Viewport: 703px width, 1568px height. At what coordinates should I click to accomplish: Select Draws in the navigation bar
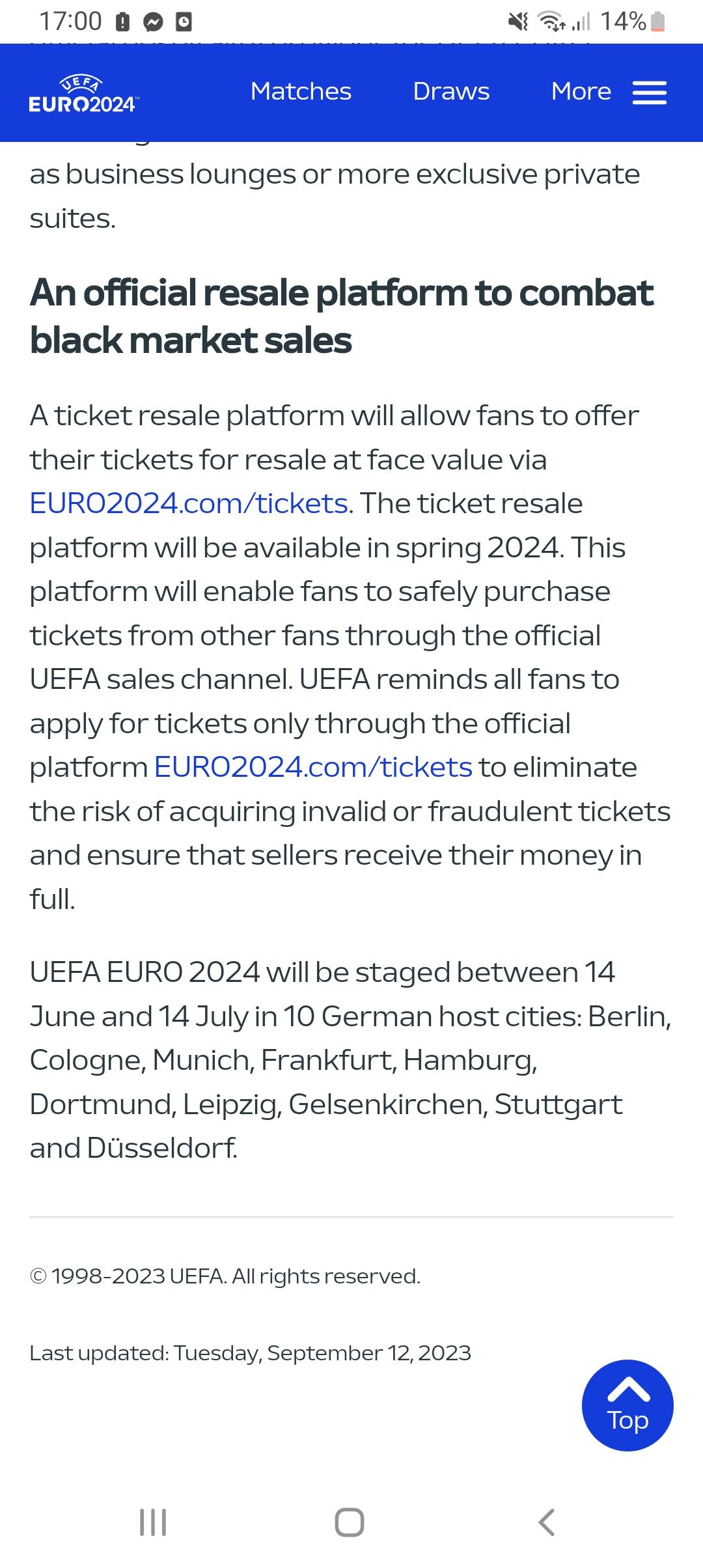tap(451, 91)
